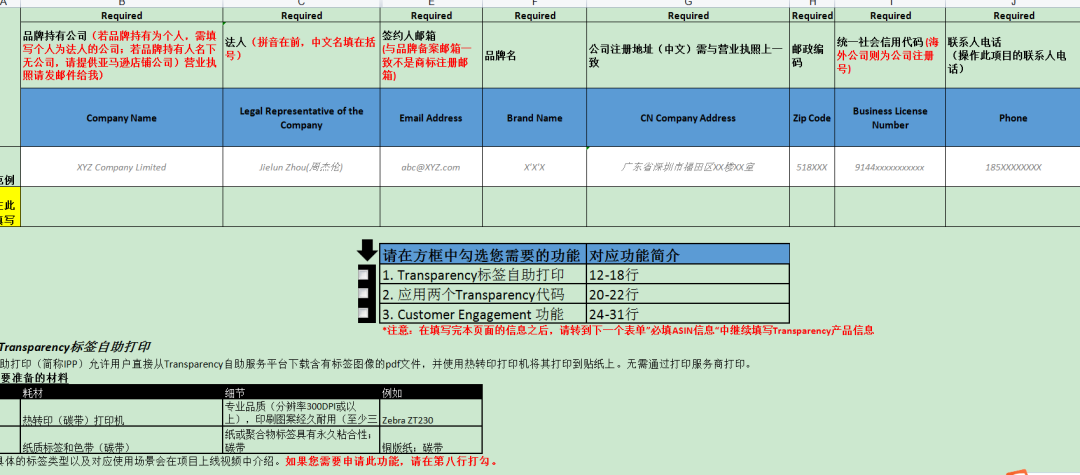This screenshot has width=1080, height=475.
Task: Click the 统一社会信用代码 description cell
Action: (890, 55)
